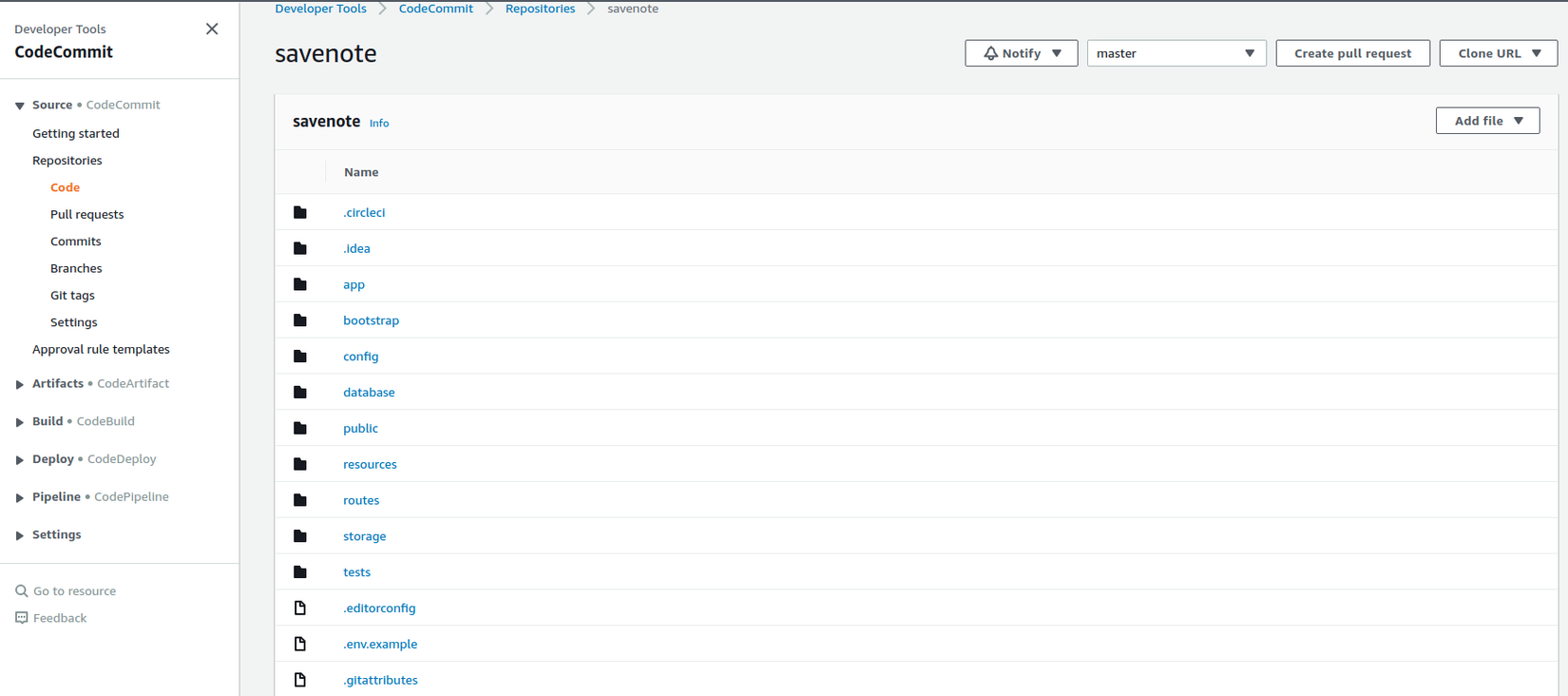Viewport: 1568px width, 696px height.
Task: Click the folder icon next to .circleci
Action: (x=300, y=212)
